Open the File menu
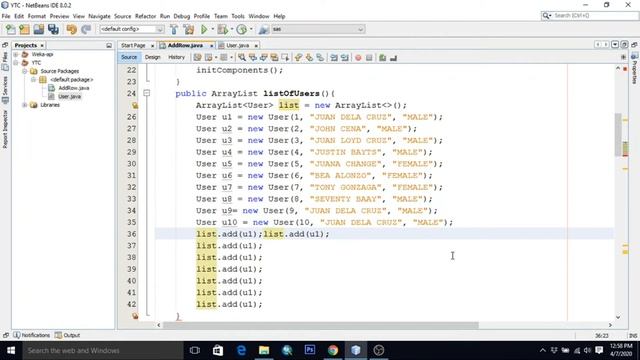The height and width of the screenshot is (360, 640). point(6,16)
